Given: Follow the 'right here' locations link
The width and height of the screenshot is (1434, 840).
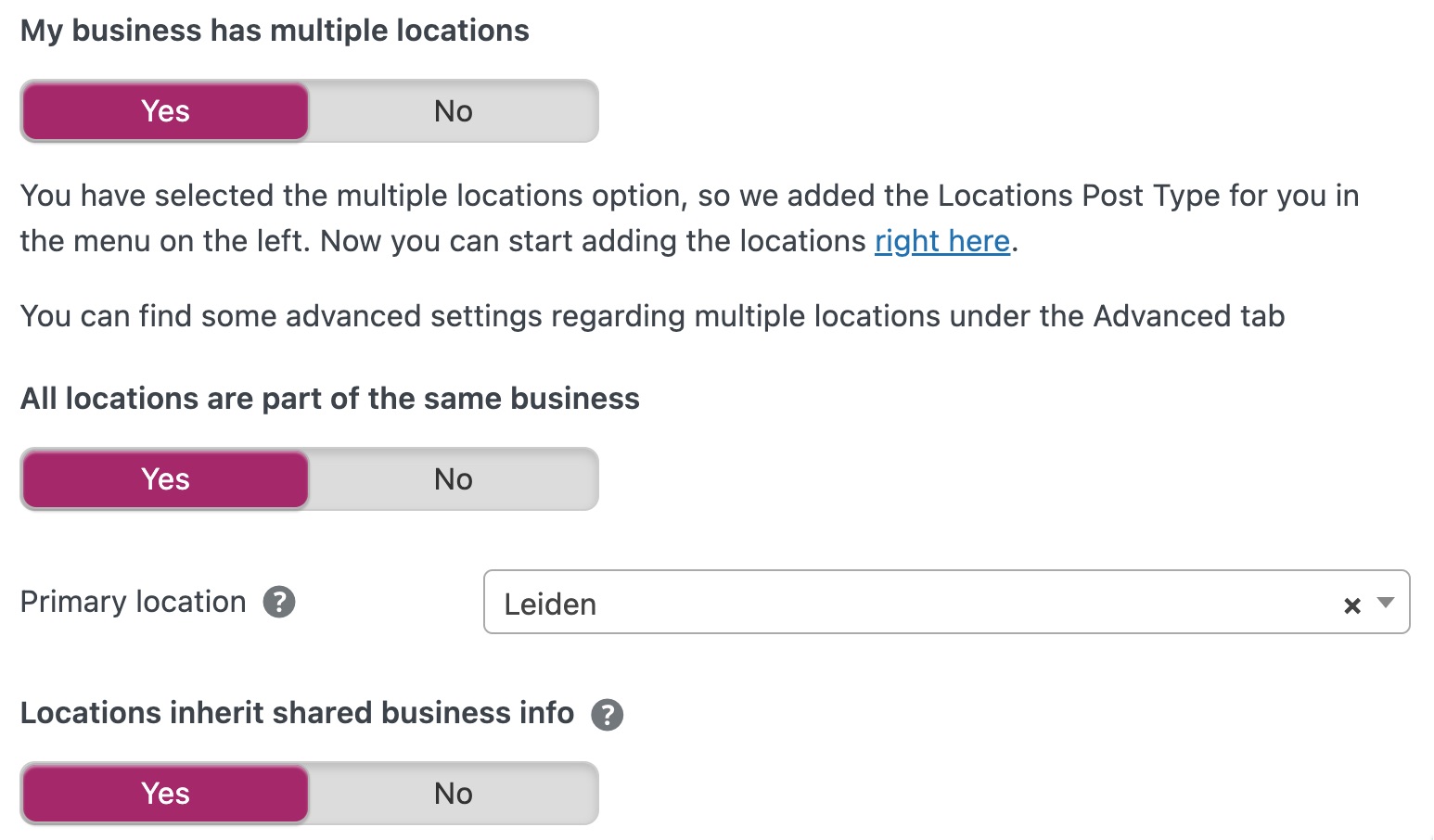Looking at the screenshot, I should pyautogui.click(x=941, y=241).
